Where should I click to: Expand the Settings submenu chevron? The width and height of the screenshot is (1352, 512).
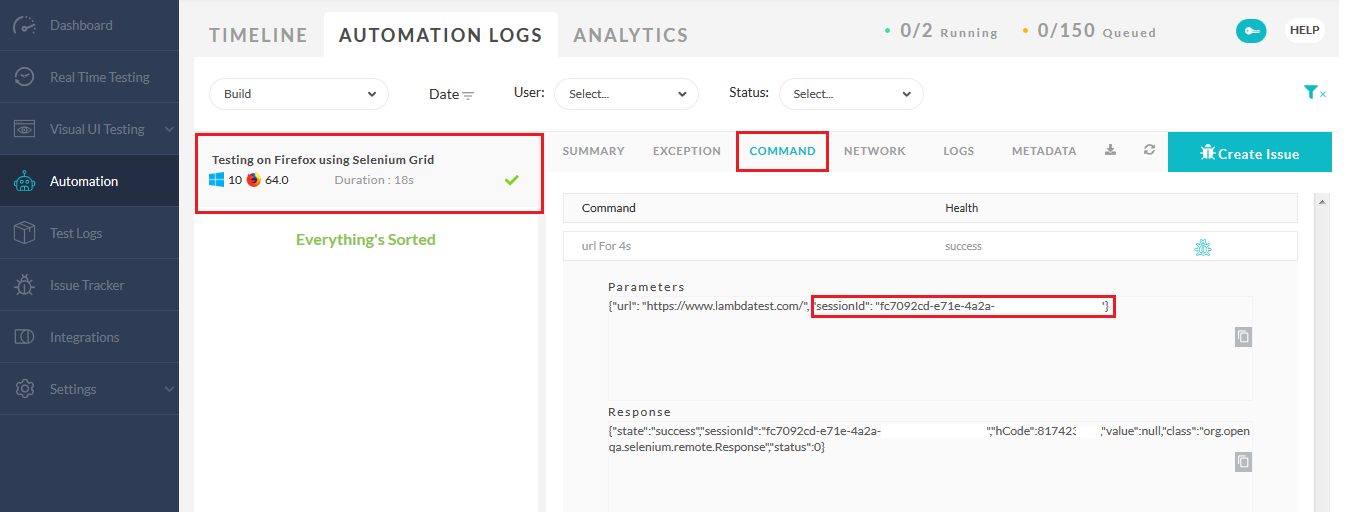point(167,389)
